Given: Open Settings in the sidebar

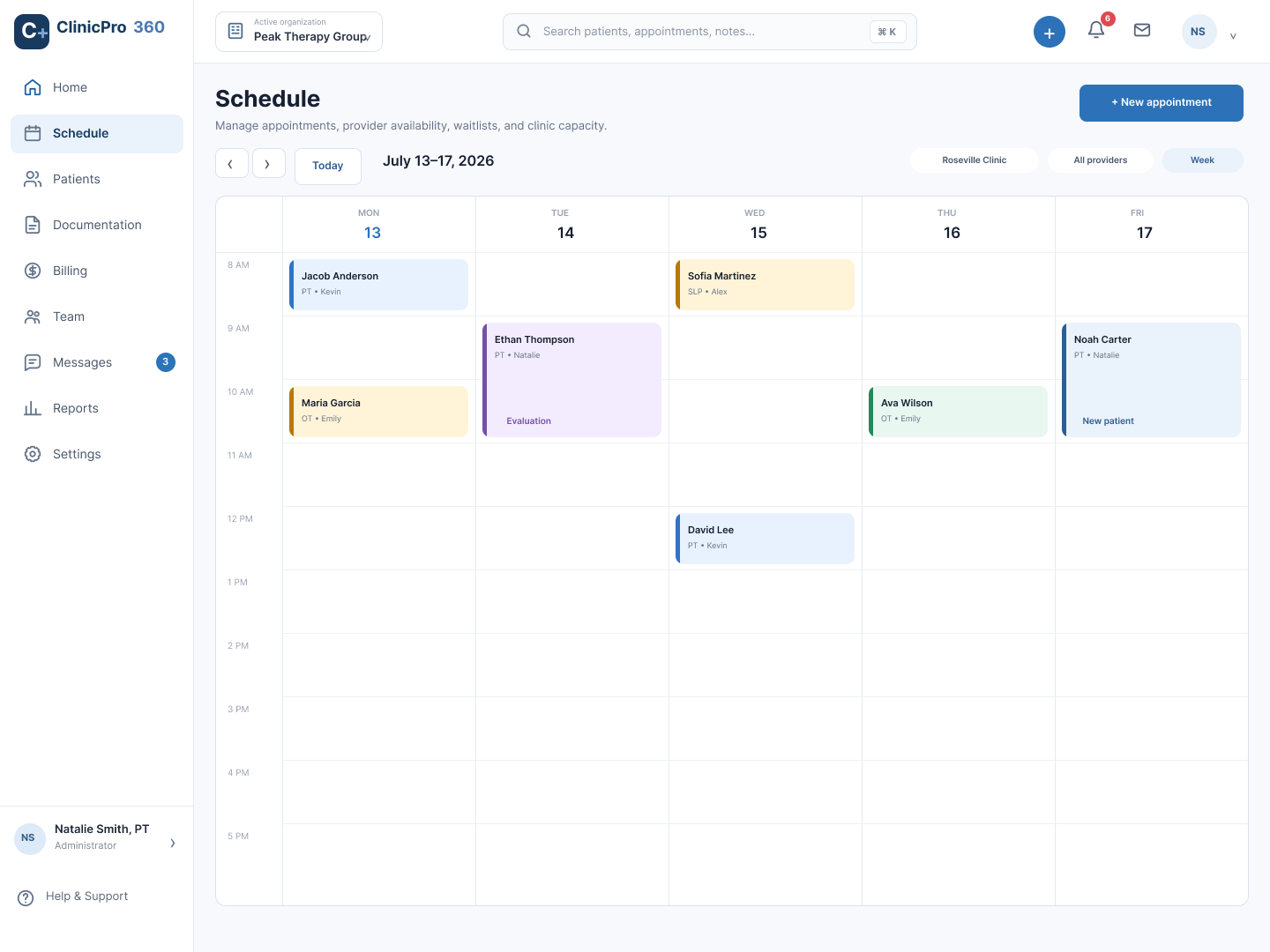Looking at the screenshot, I should [97, 454].
